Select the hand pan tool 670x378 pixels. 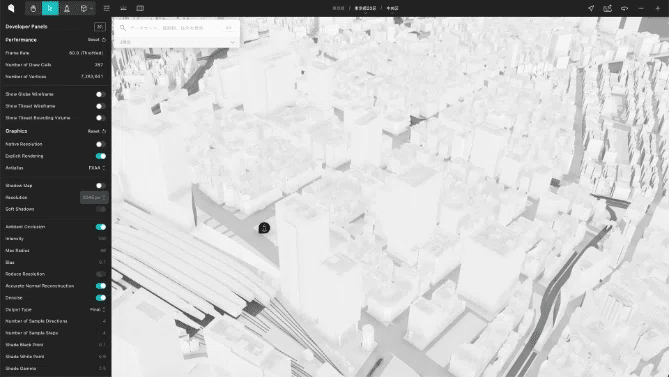click(33, 8)
